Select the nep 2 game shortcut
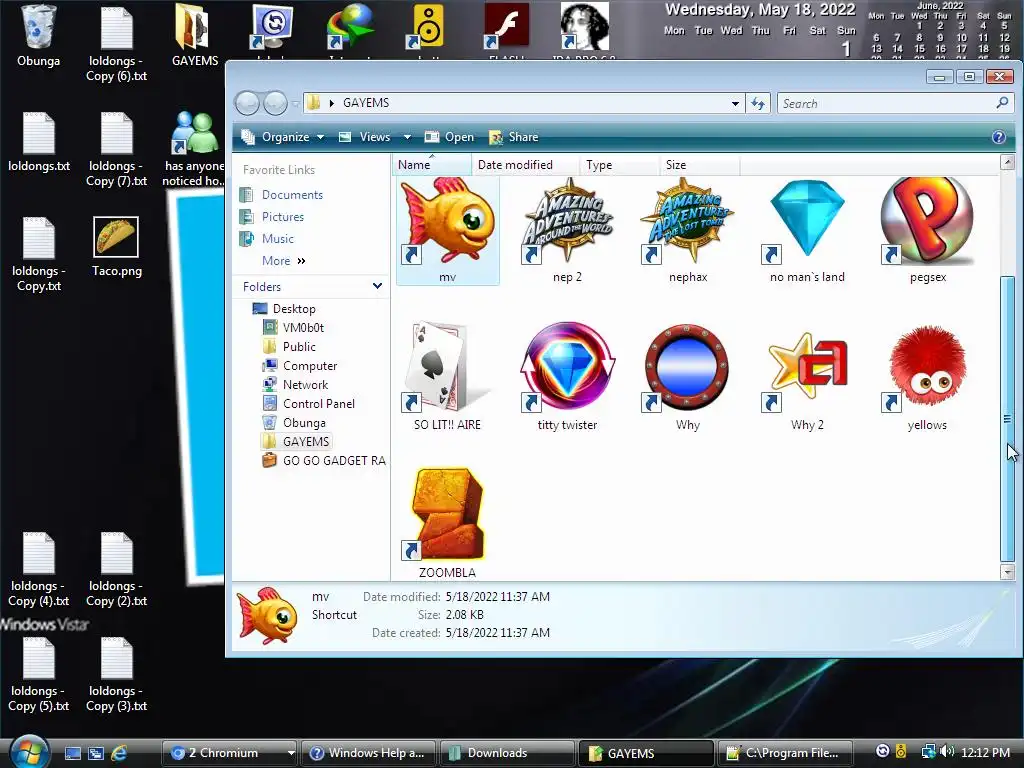Image resolution: width=1024 pixels, height=768 pixels. point(567,230)
